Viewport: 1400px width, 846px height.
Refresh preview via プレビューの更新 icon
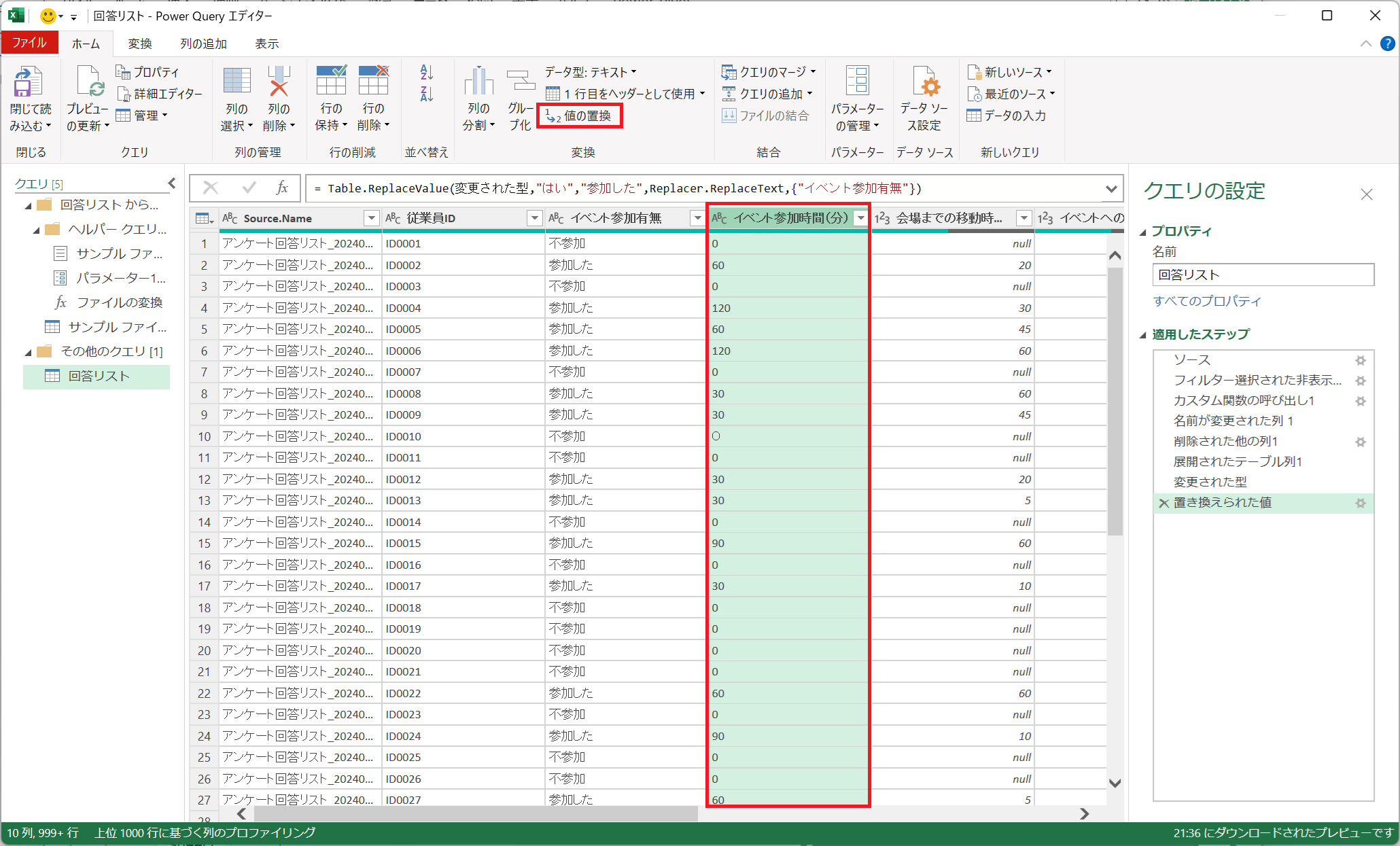coord(88,82)
